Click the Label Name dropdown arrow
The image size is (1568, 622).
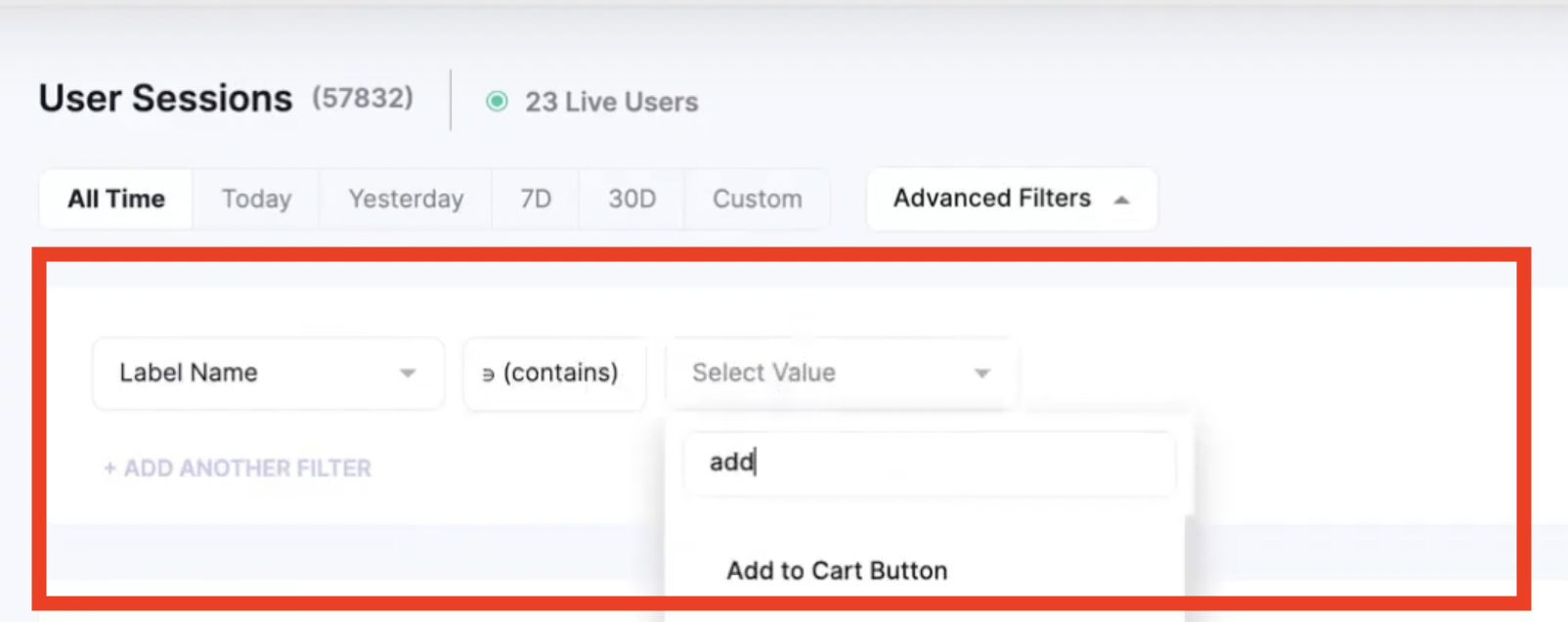(408, 373)
